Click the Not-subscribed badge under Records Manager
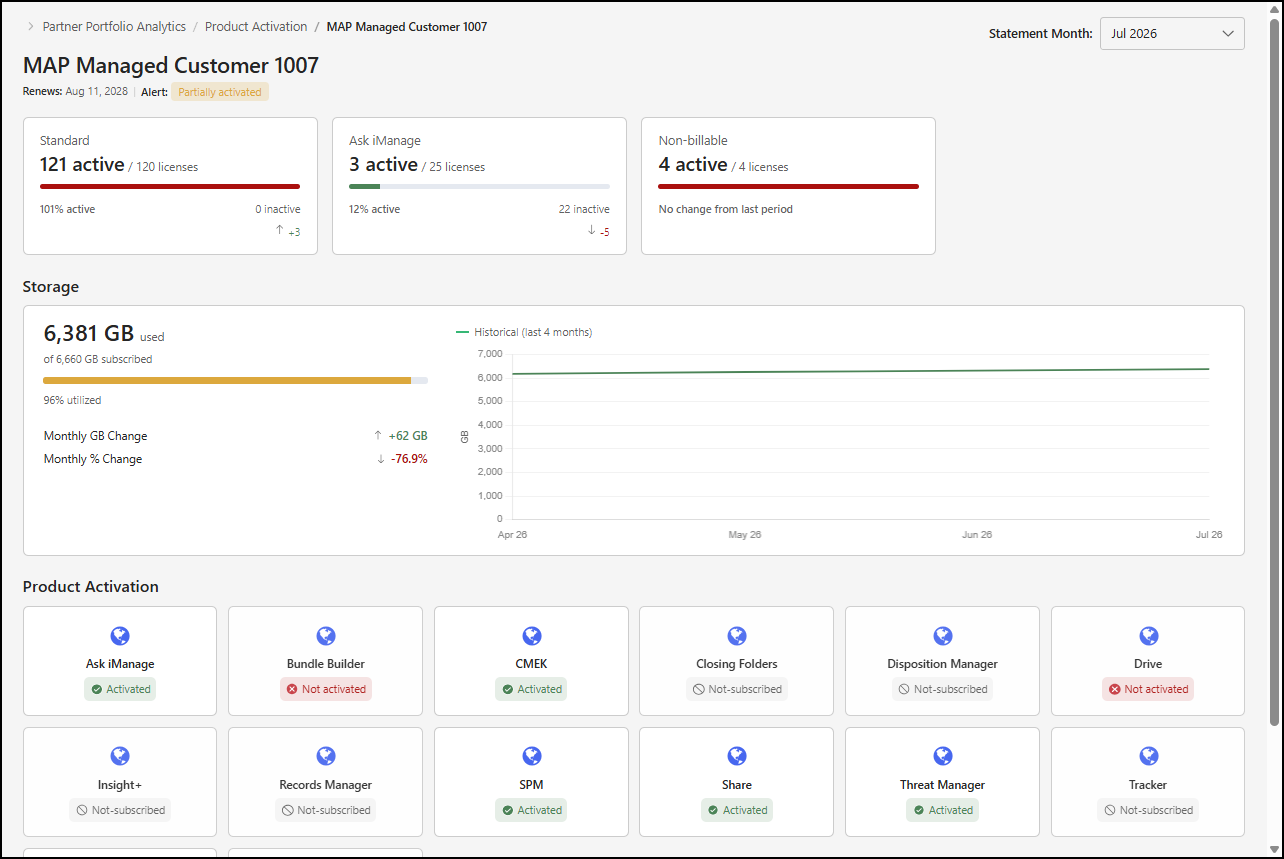This screenshot has height=859, width=1284. click(x=325, y=810)
